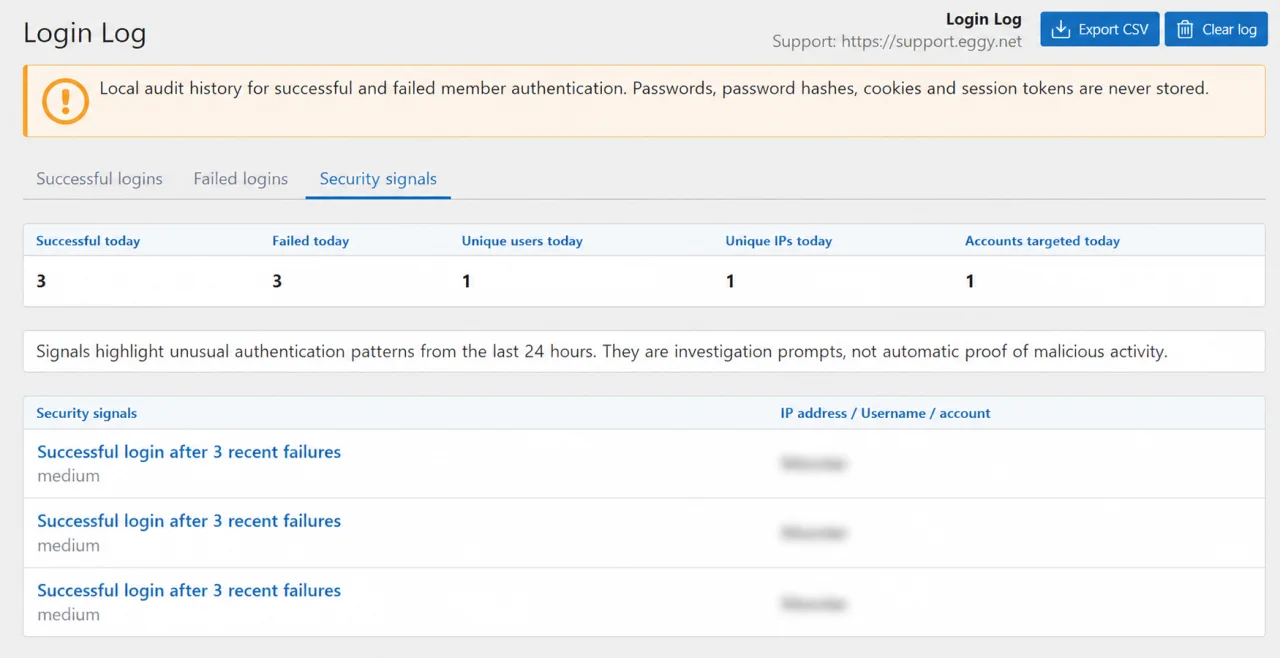
Task: Open the first 'Successful login after 3 recent failures' signal
Action: 189,452
